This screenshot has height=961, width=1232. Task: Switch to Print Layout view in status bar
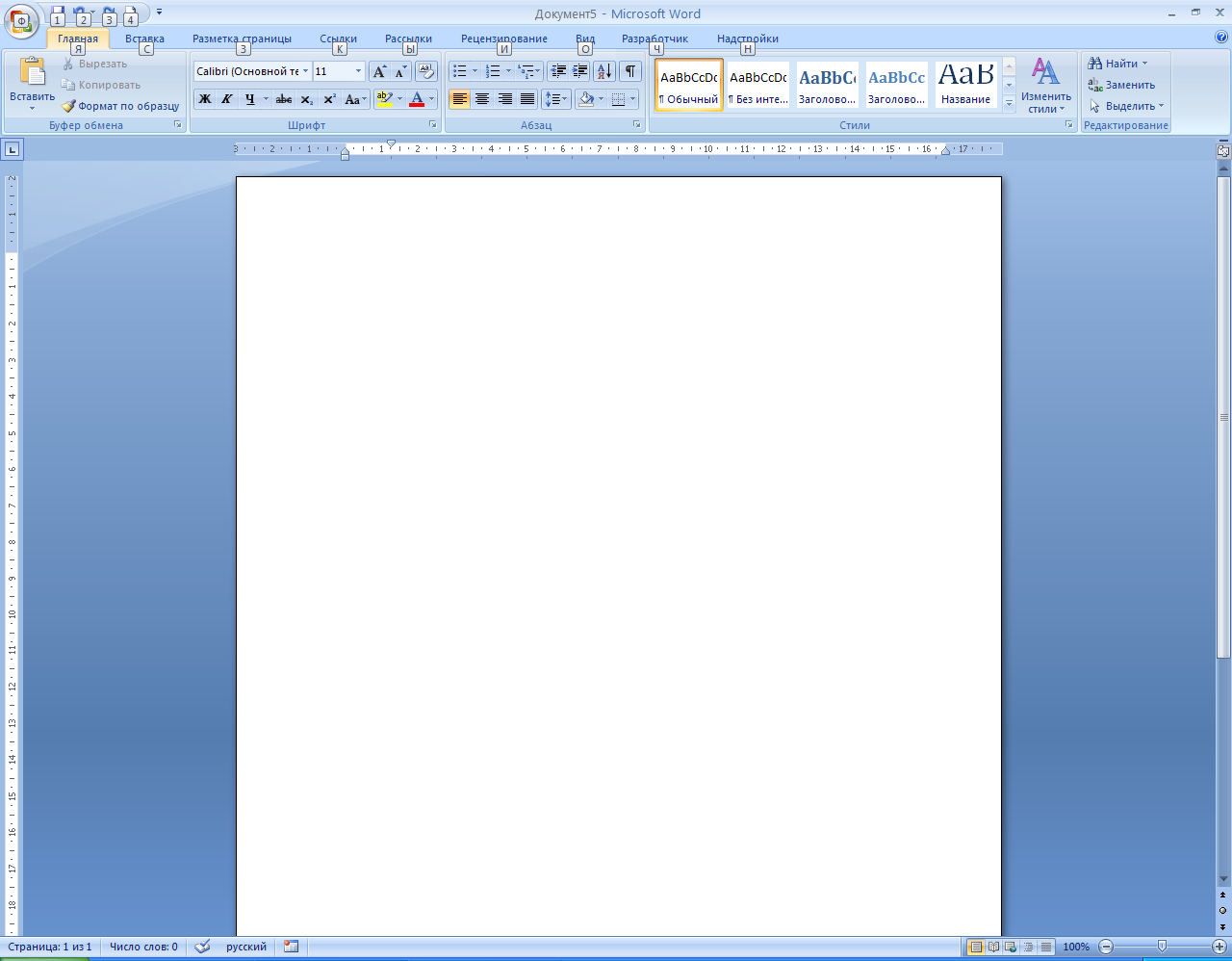click(x=976, y=947)
